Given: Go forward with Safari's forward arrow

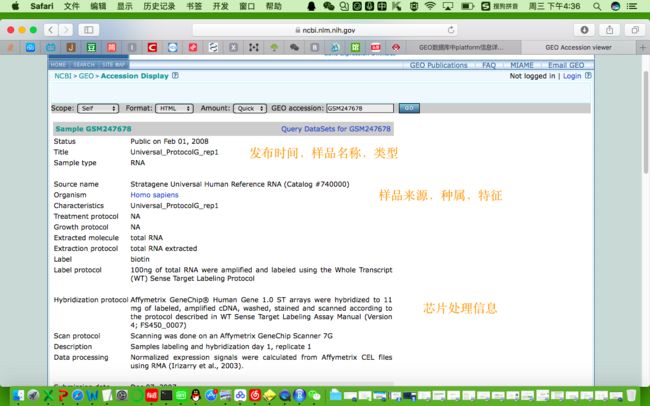Looking at the screenshot, I should pyautogui.click(x=65, y=30).
